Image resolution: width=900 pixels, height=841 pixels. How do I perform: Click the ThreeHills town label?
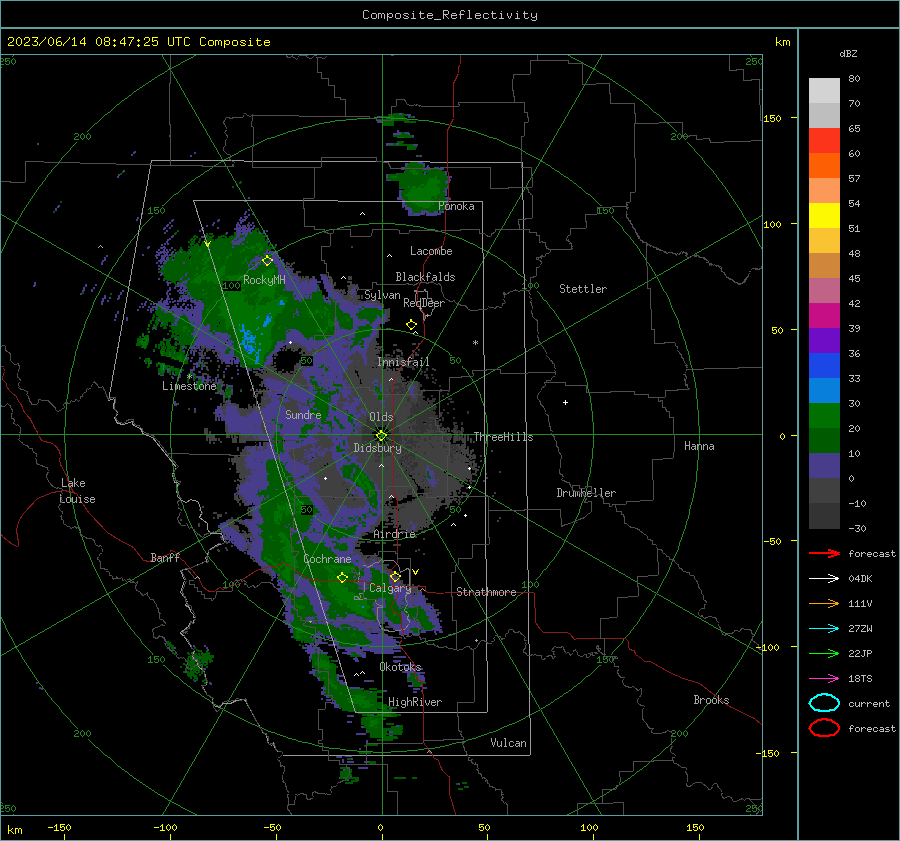tap(503, 437)
